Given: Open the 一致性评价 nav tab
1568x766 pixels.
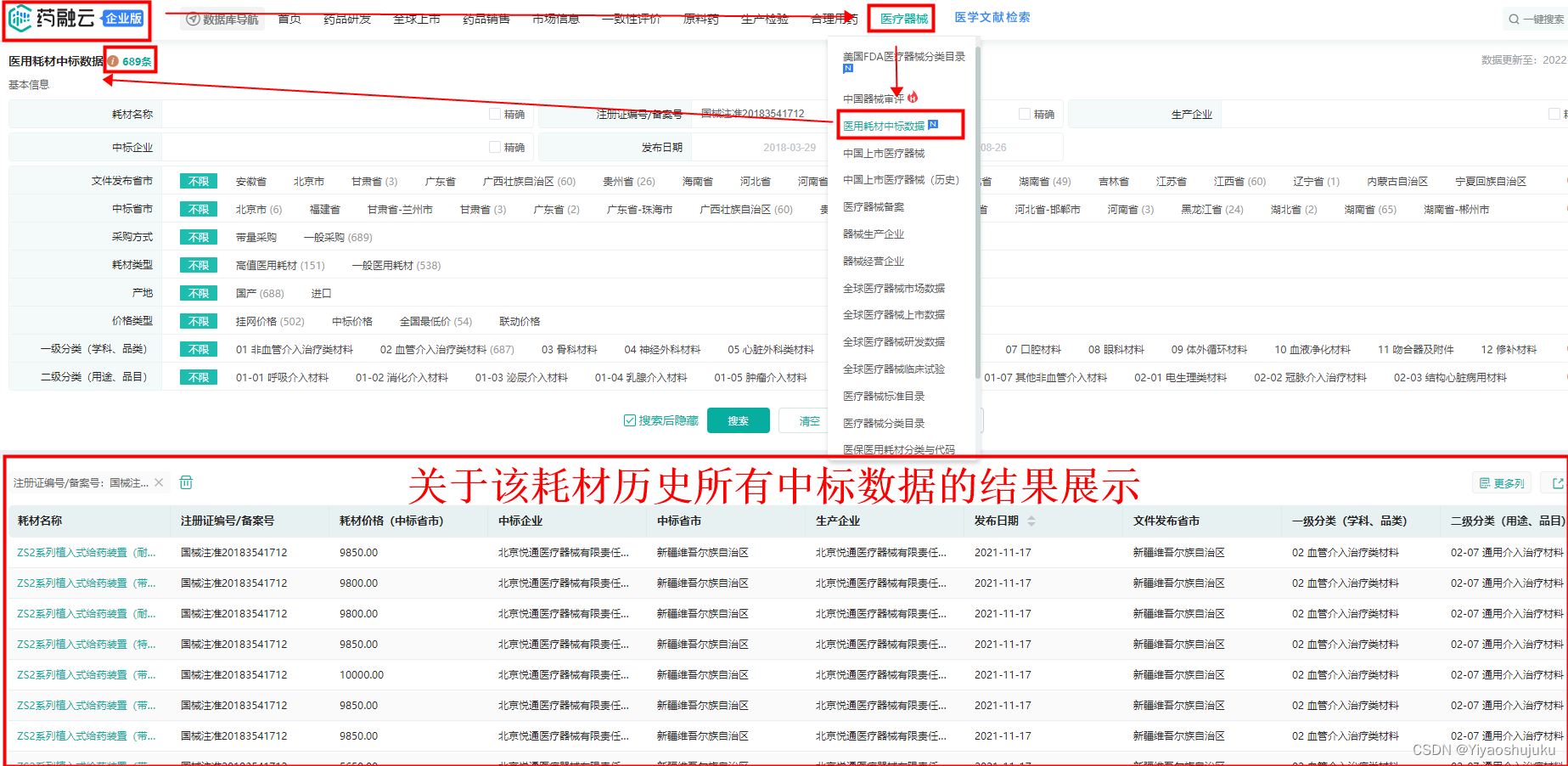Looking at the screenshot, I should [x=631, y=19].
